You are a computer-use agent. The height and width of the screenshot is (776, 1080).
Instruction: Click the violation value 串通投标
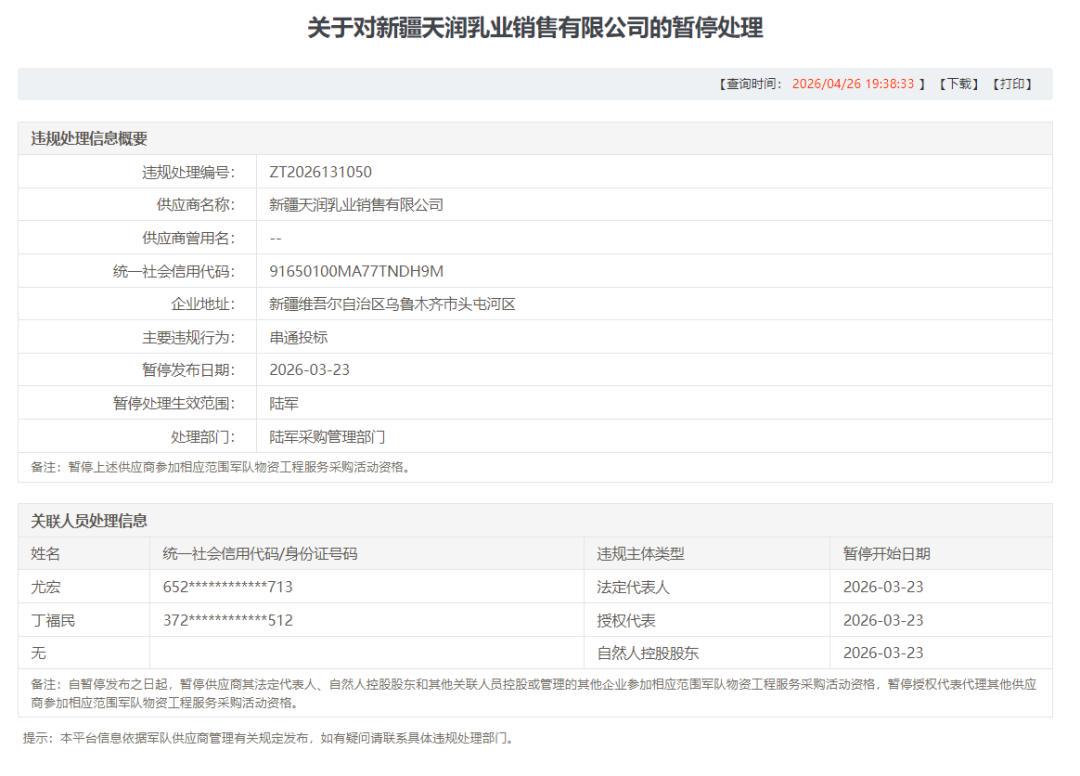pyautogui.click(x=298, y=337)
